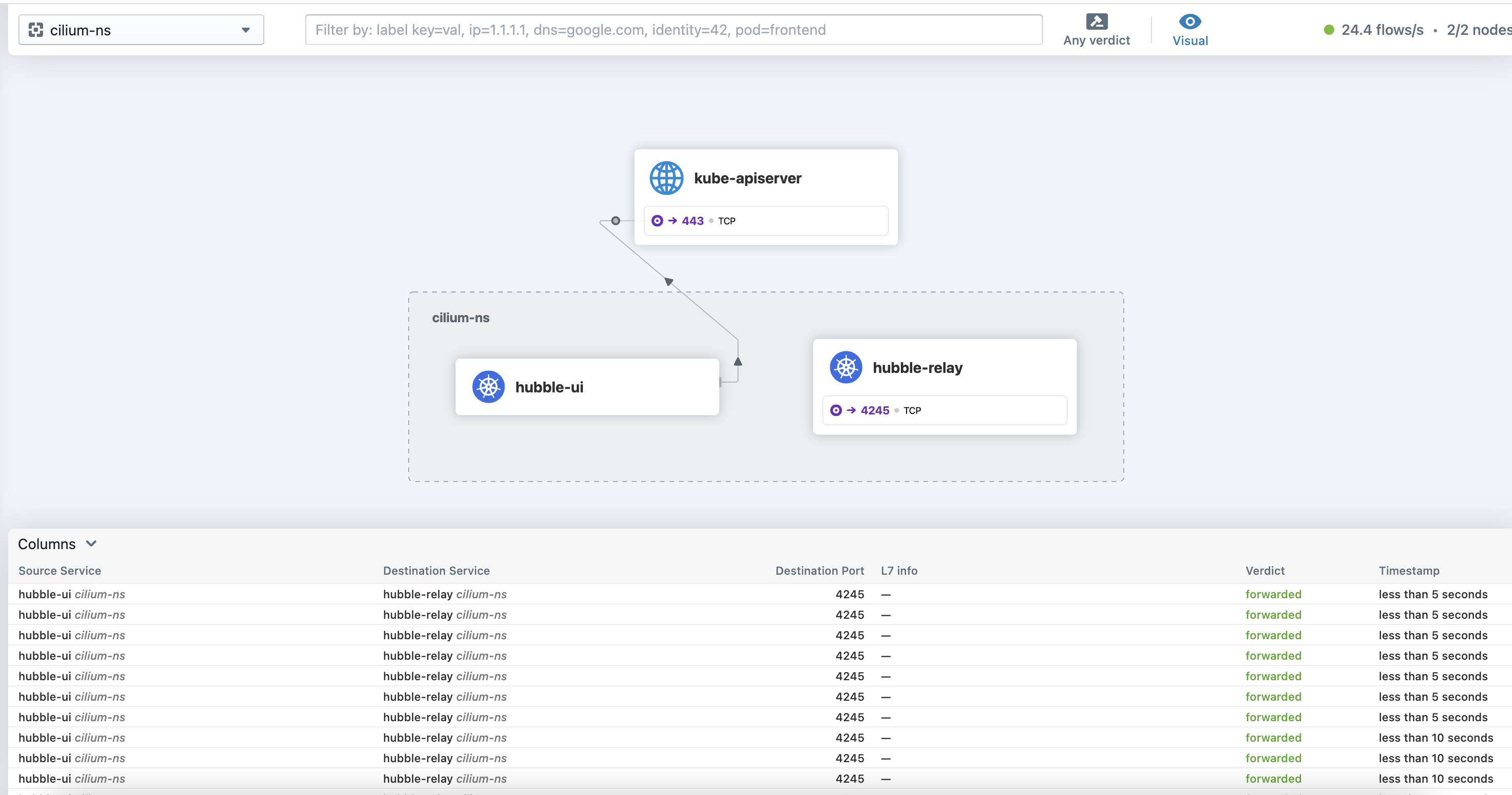Click the first less than 10 seconds timestamp

coord(1436,738)
